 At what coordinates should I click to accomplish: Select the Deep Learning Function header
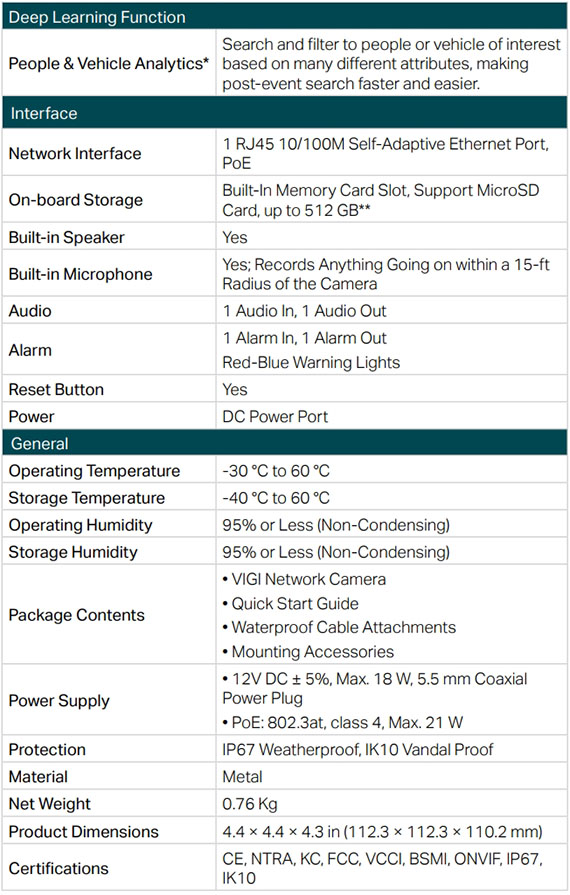tap(285, 17)
